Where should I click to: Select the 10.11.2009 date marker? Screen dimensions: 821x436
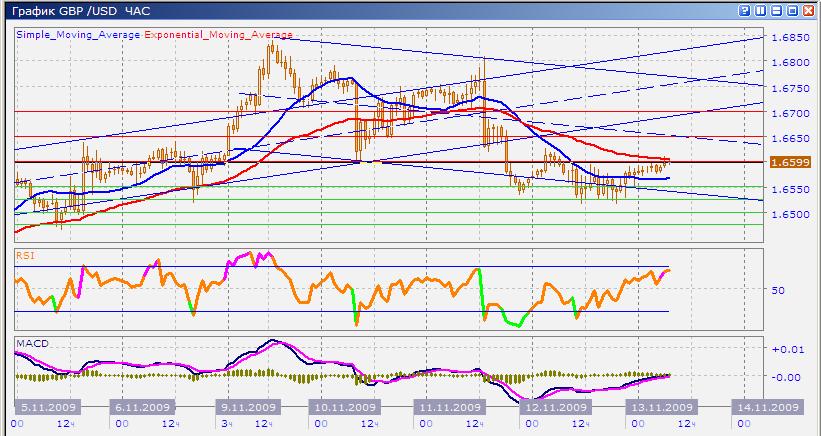pyautogui.click(x=342, y=407)
